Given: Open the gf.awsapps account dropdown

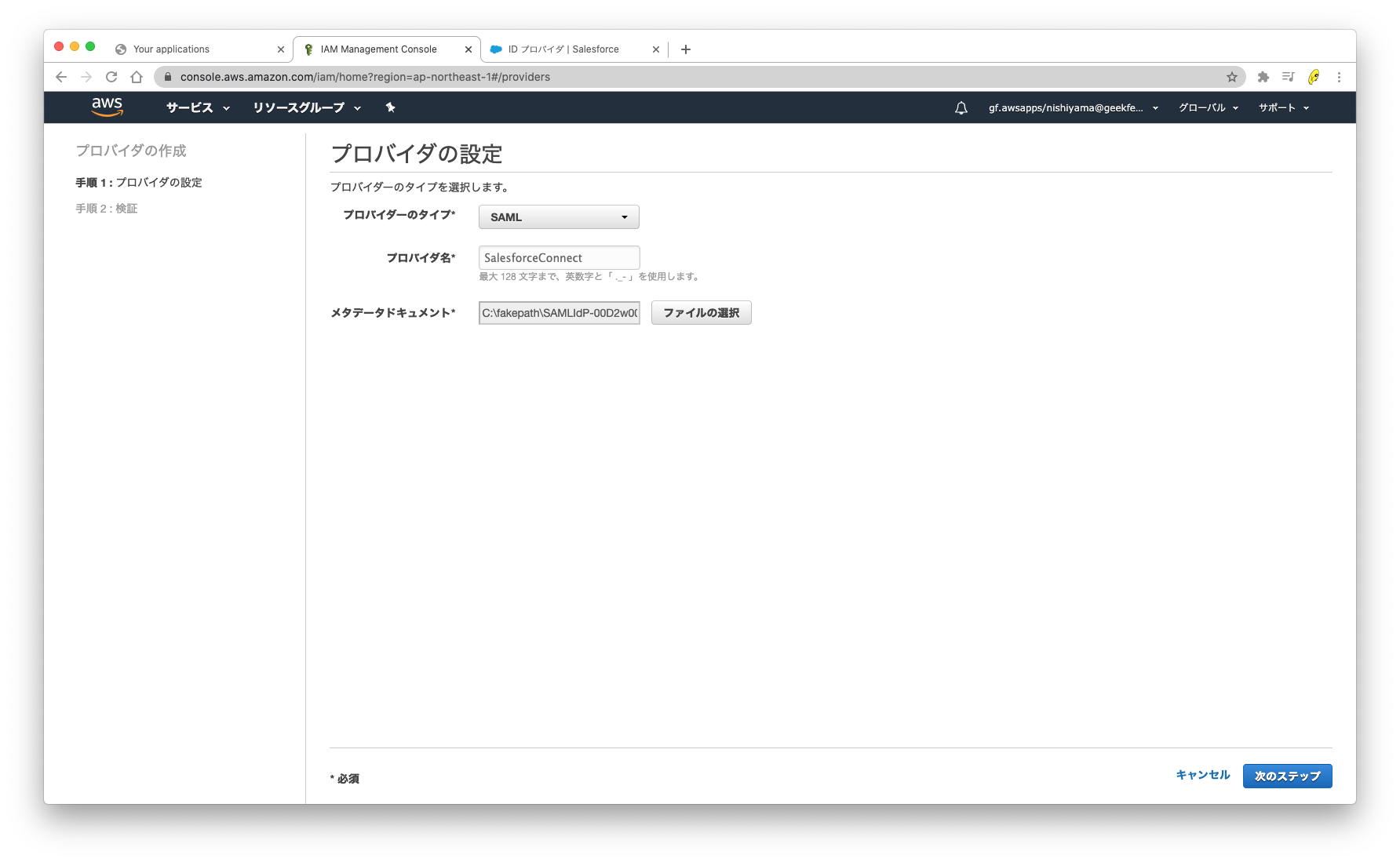Looking at the screenshot, I should [x=1073, y=107].
